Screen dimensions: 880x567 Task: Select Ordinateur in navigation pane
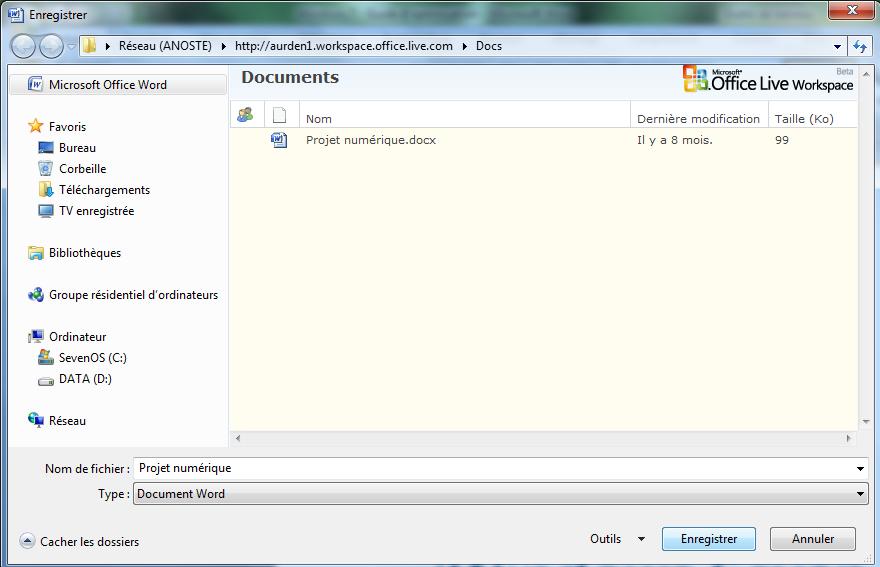pyautogui.click(x=77, y=337)
